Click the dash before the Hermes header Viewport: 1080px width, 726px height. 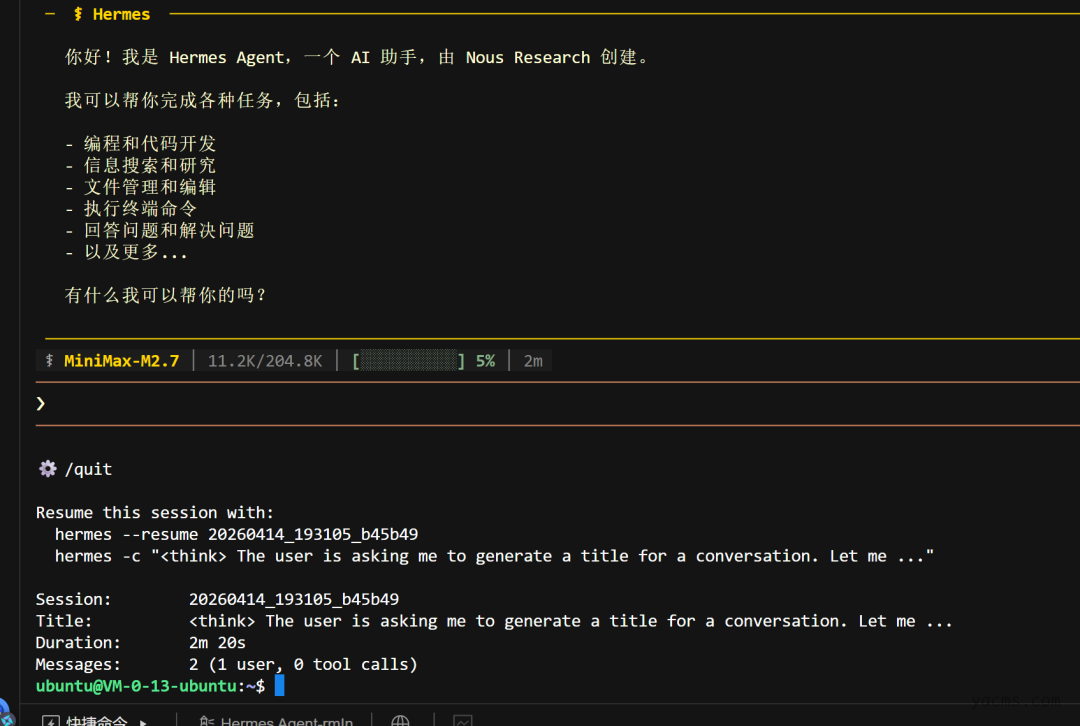coord(51,14)
